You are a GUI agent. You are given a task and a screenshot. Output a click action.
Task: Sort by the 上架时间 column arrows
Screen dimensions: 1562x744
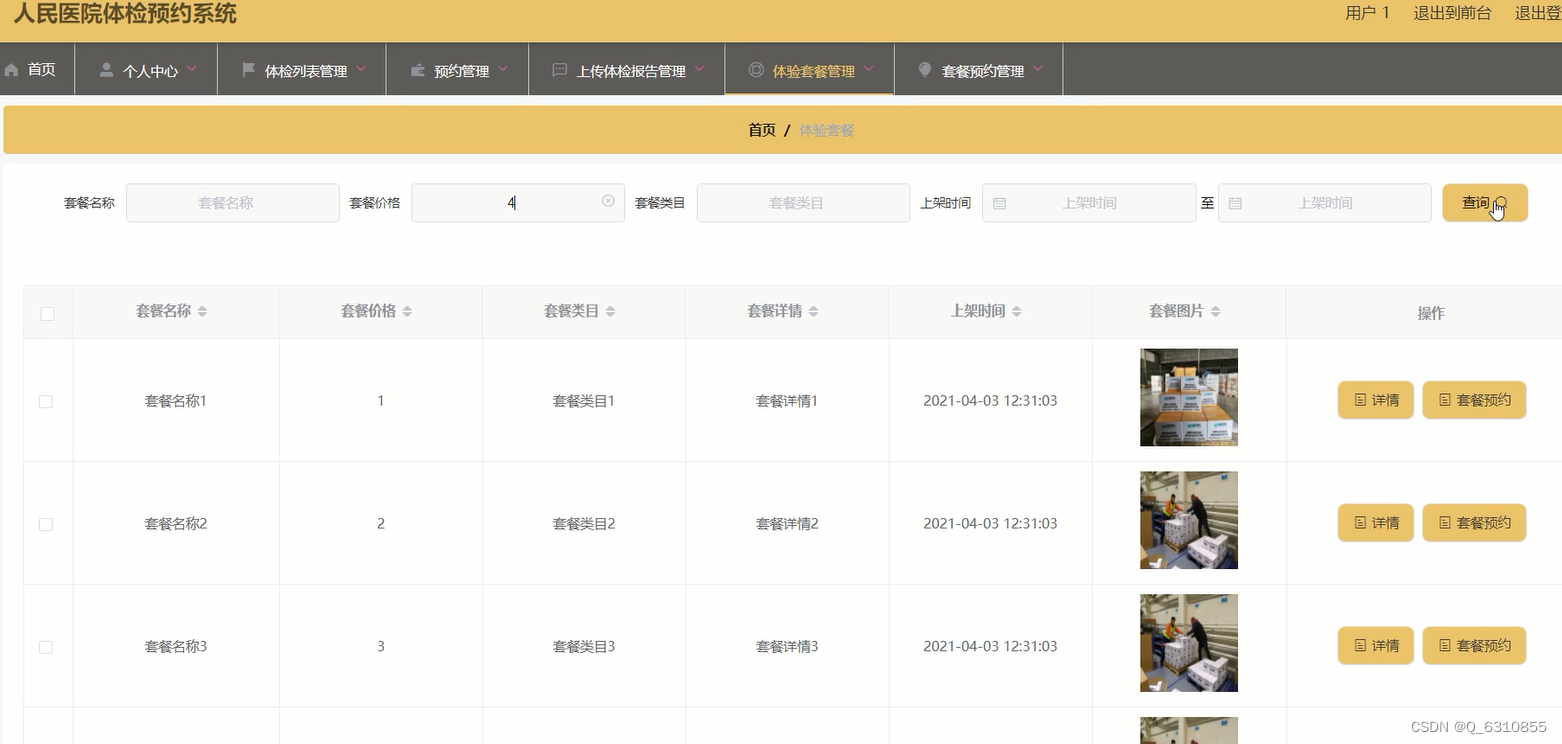(x=1016, y=312)
